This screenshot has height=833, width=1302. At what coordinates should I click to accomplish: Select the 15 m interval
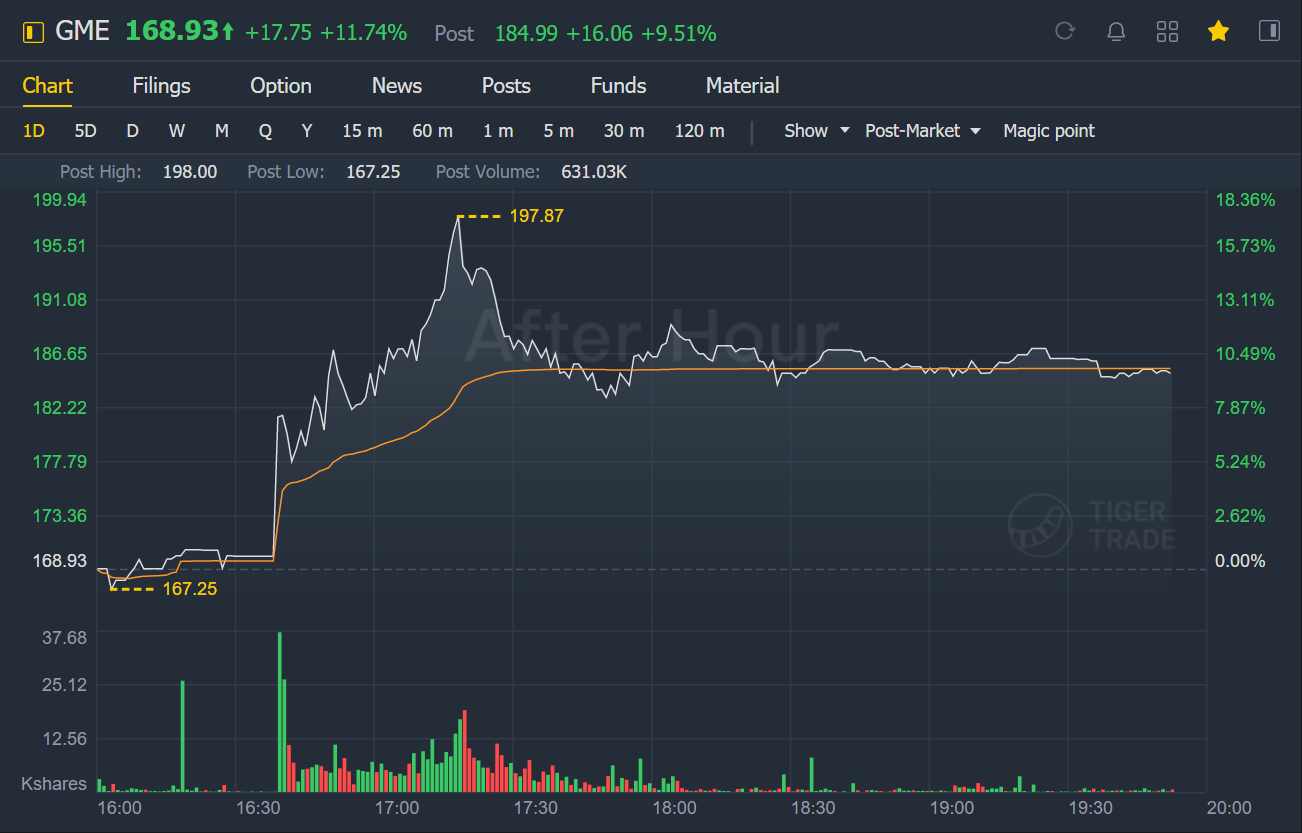click(362, 131)
